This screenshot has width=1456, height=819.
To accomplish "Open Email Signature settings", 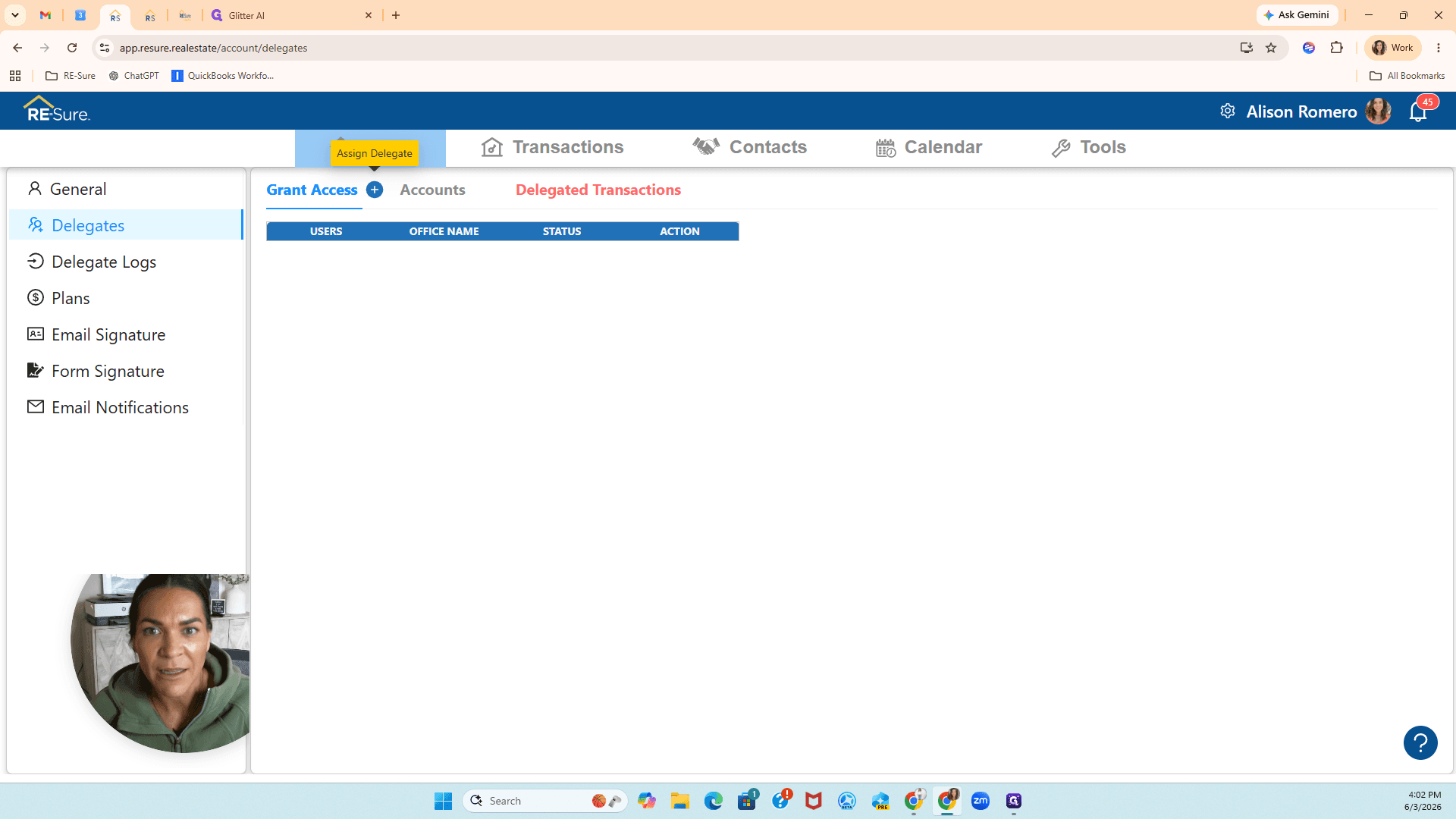I will 126,334.
